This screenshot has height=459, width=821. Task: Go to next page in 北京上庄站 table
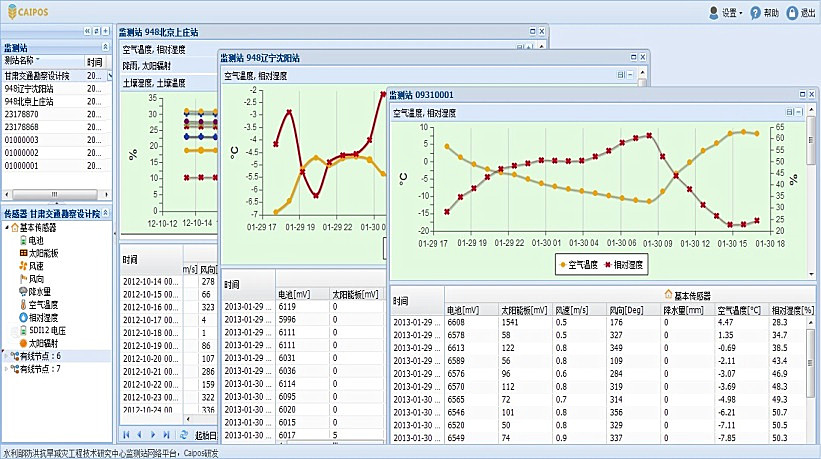tap(153, 434)
